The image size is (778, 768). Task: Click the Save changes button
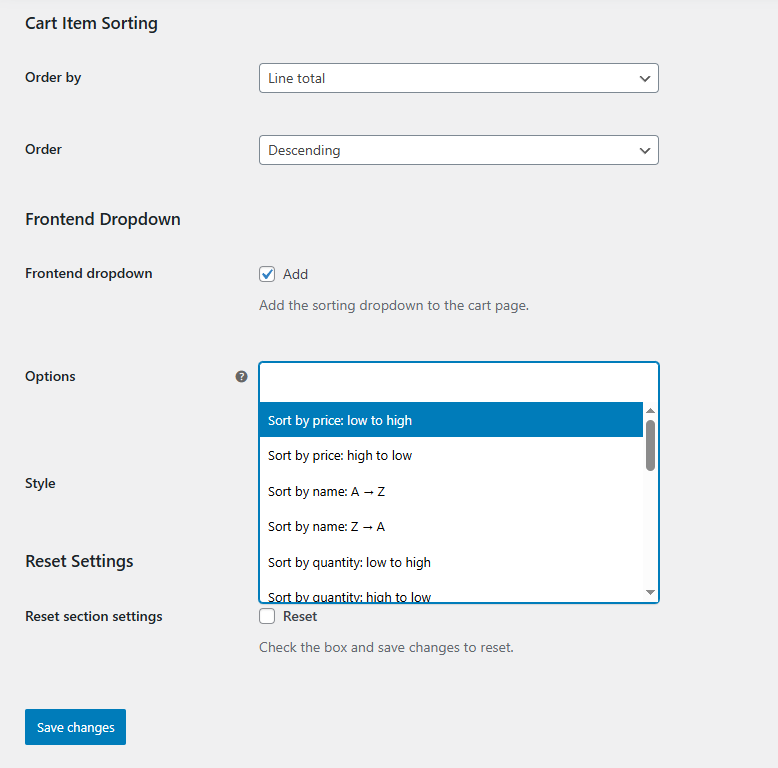75,727
